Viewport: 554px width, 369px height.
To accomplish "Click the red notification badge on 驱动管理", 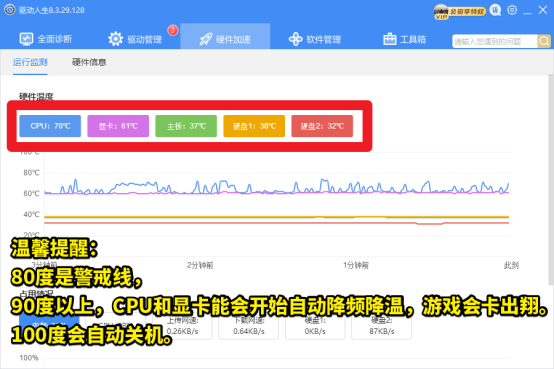I will [x=172, y=30].
